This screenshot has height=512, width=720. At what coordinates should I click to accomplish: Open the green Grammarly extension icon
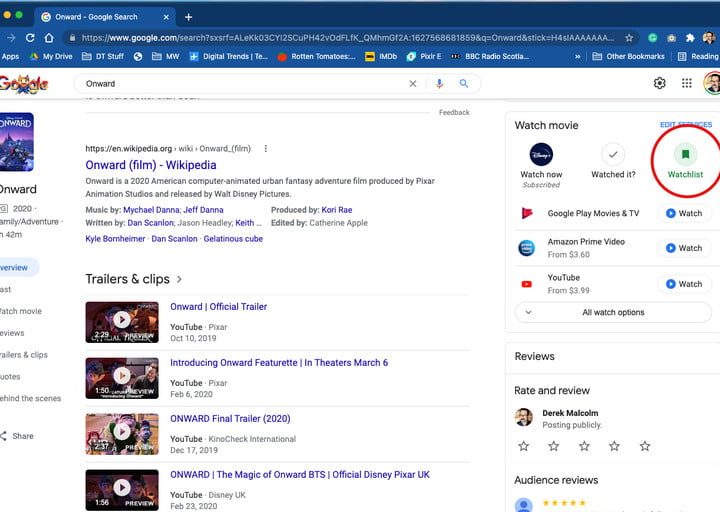point(652,38)
